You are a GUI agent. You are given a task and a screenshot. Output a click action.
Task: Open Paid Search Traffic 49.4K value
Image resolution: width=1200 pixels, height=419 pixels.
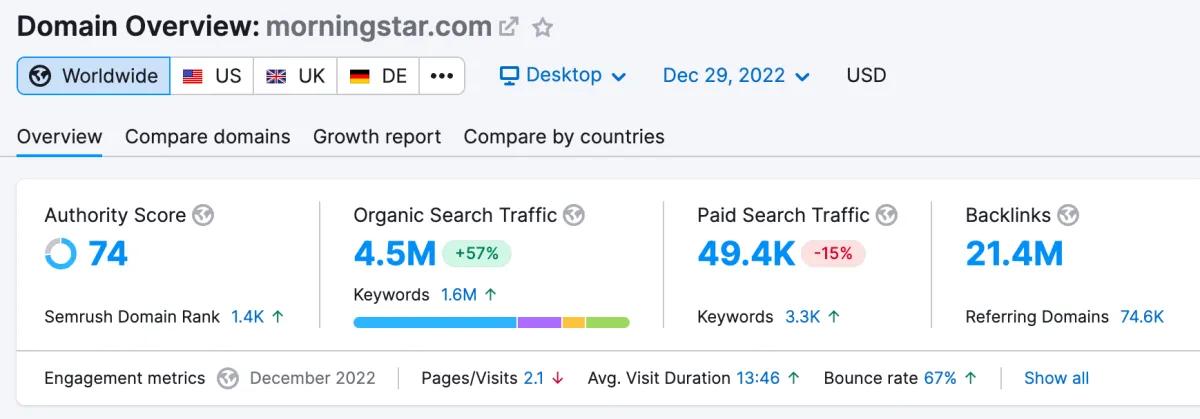746,254
